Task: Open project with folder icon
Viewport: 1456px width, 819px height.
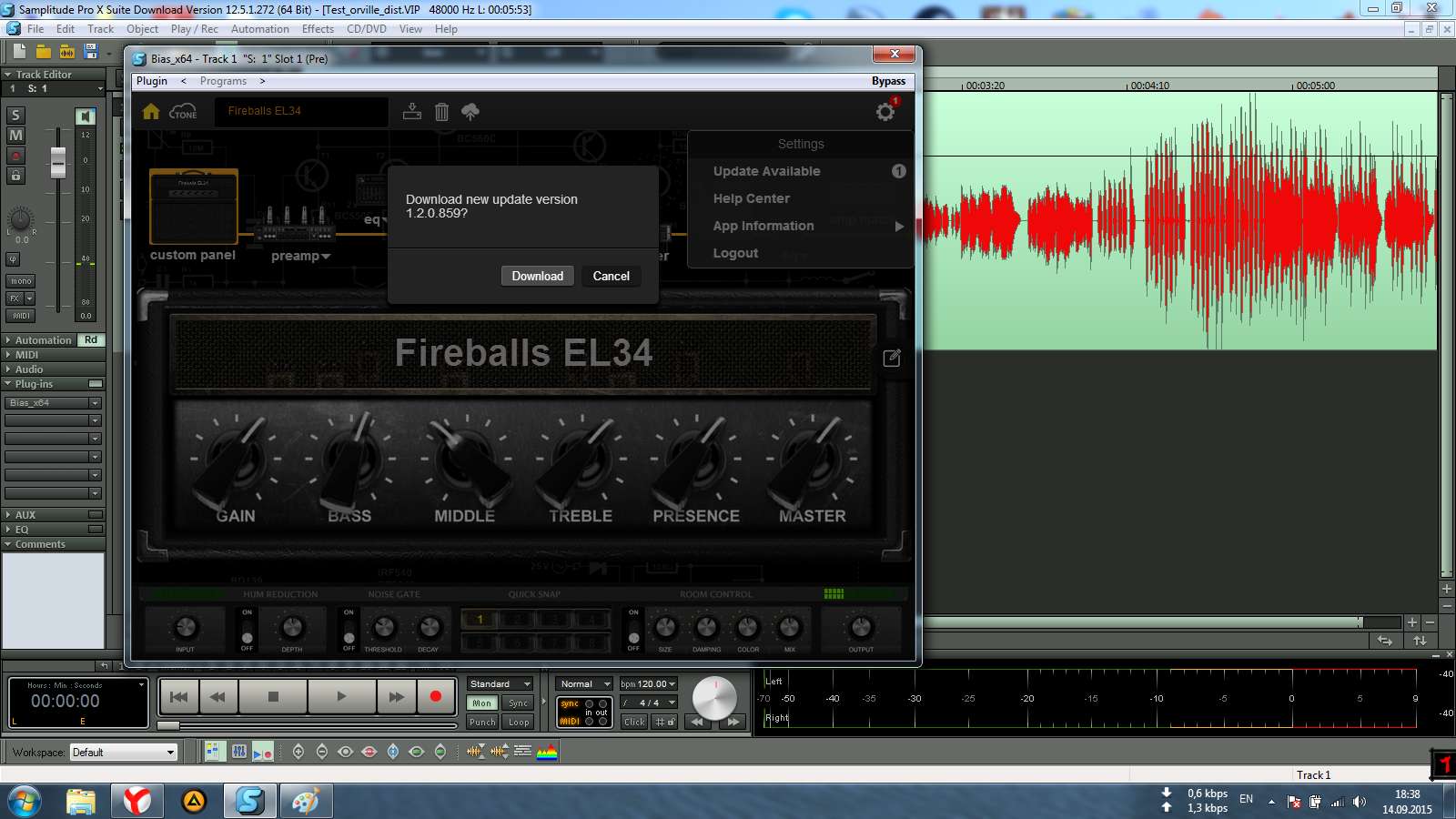Action: point(43,52)
